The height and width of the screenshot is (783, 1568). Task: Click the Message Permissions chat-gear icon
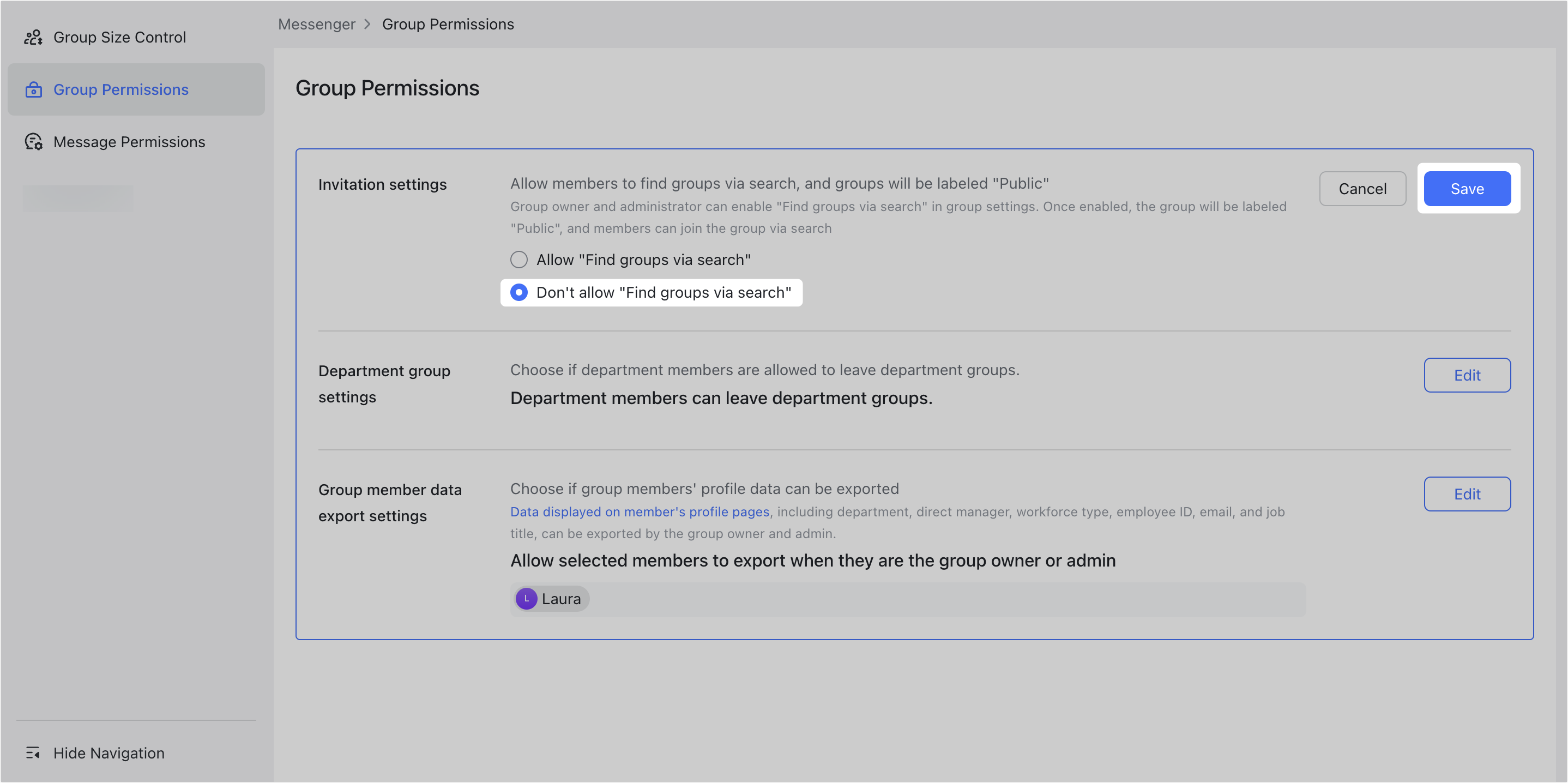click(33, 142)
